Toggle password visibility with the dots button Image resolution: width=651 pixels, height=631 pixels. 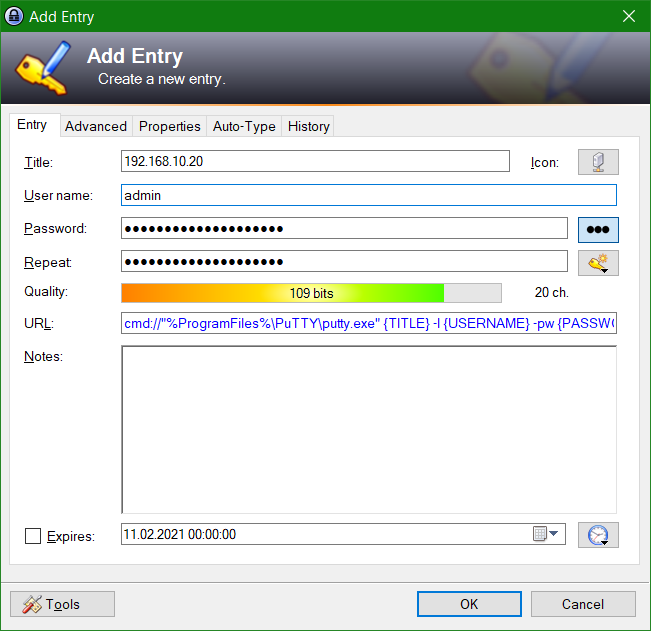coord(598,230)
